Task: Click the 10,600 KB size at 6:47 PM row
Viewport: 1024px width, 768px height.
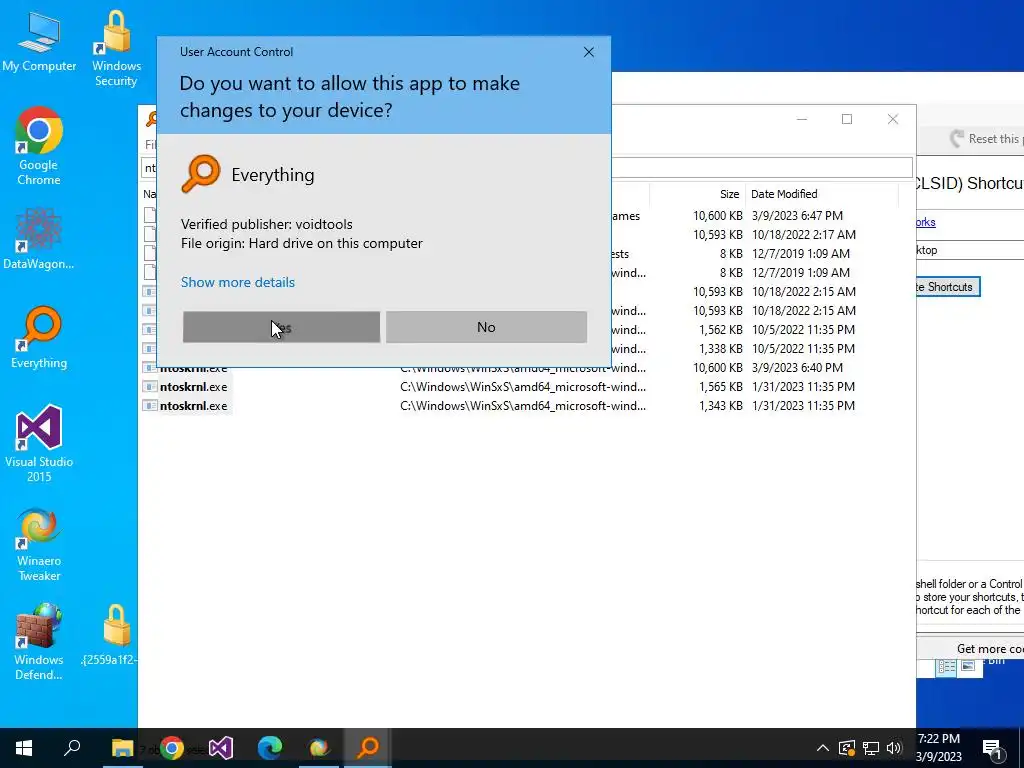Action: click(718, 216)
